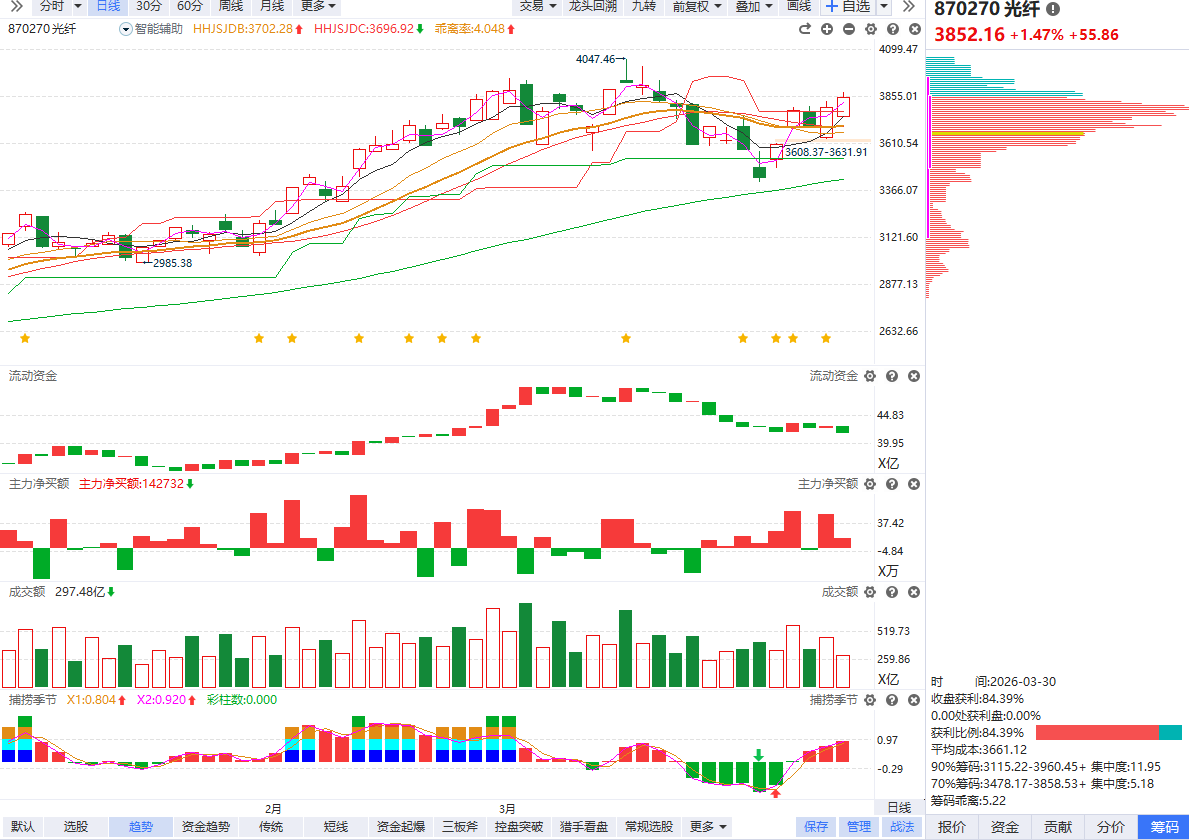Click the share arrow icon in main chart
Viewport: 1189px width, 840px height.
click(x=804, y=29)
